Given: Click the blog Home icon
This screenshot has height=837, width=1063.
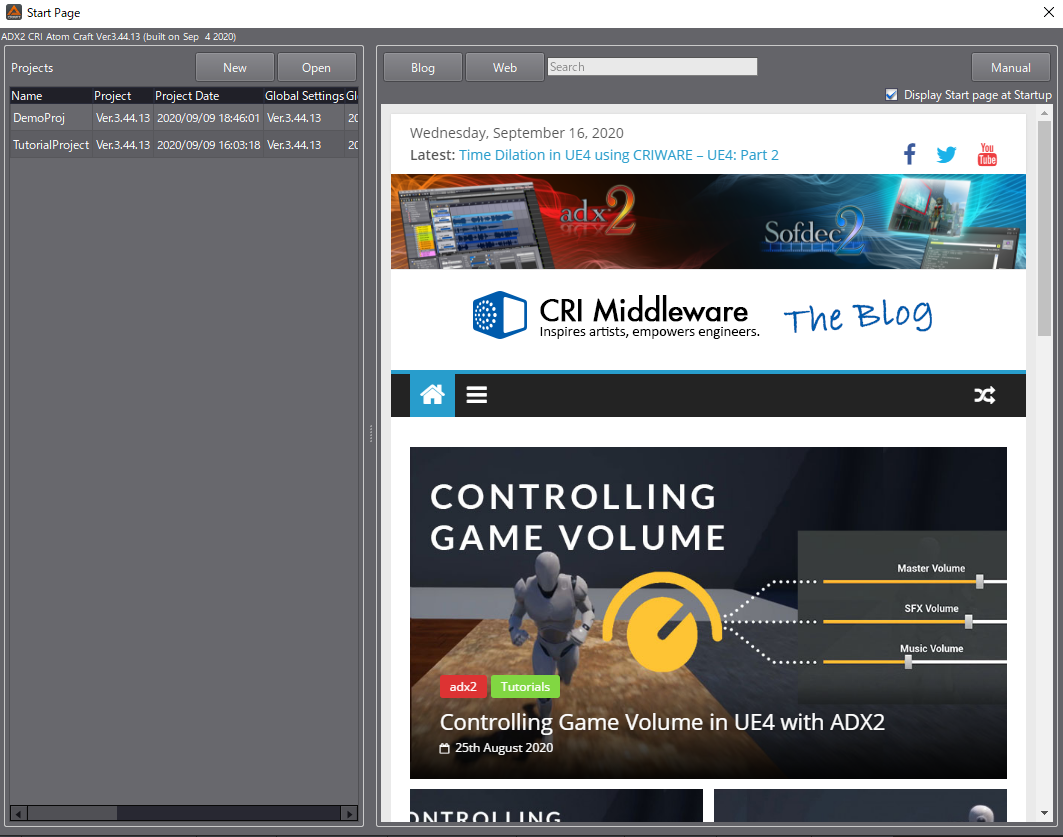Looking at the screenshot, I should (432, 394).
